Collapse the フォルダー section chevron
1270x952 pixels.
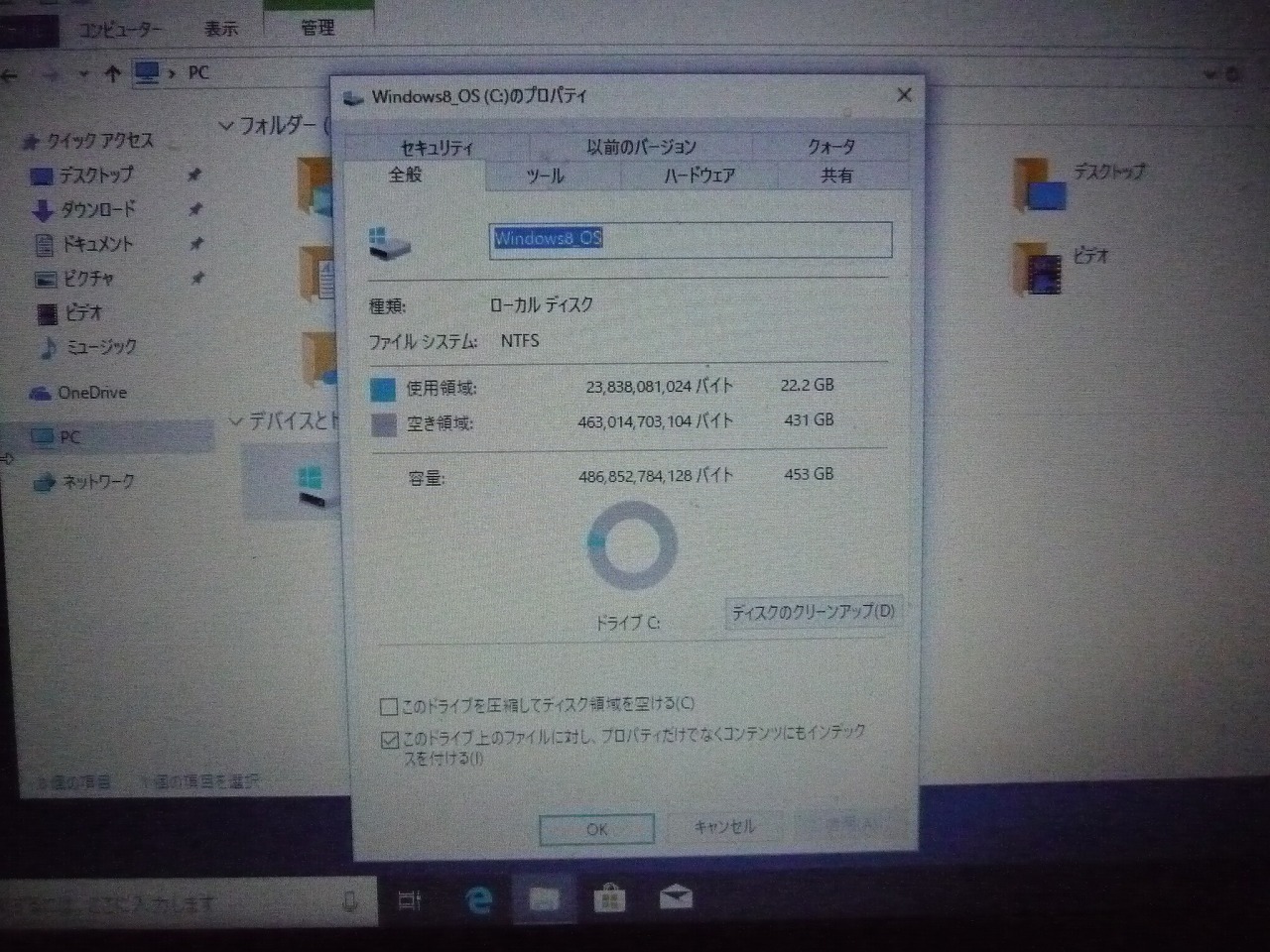226,126
